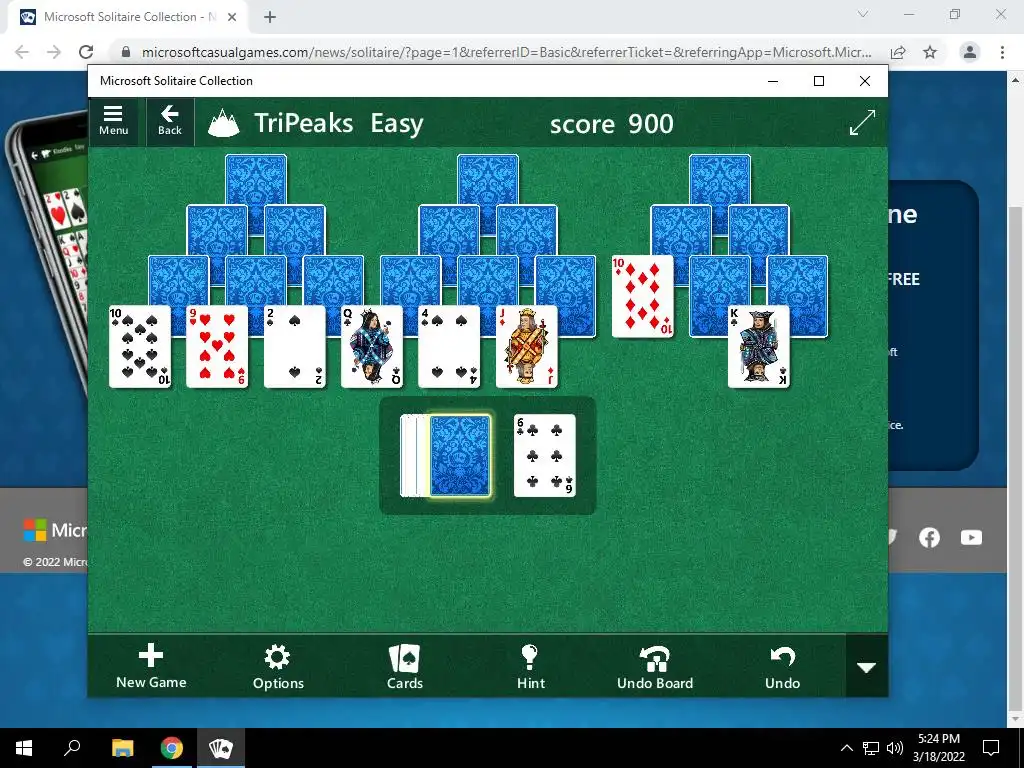This screenshot has width=1024, height=768.
Task: Open a new Chrome tab
Action: point(270,17)
